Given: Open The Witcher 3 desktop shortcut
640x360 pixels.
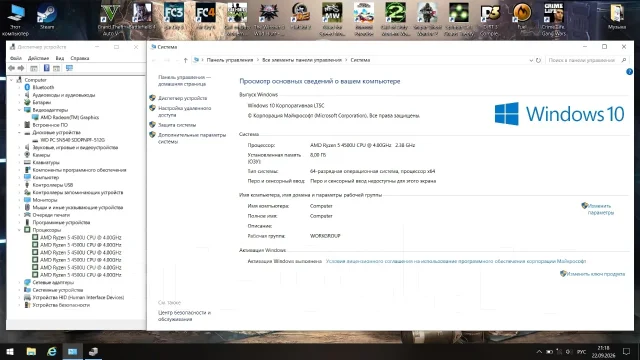Looking at the screenshot, I should point(269,19).
